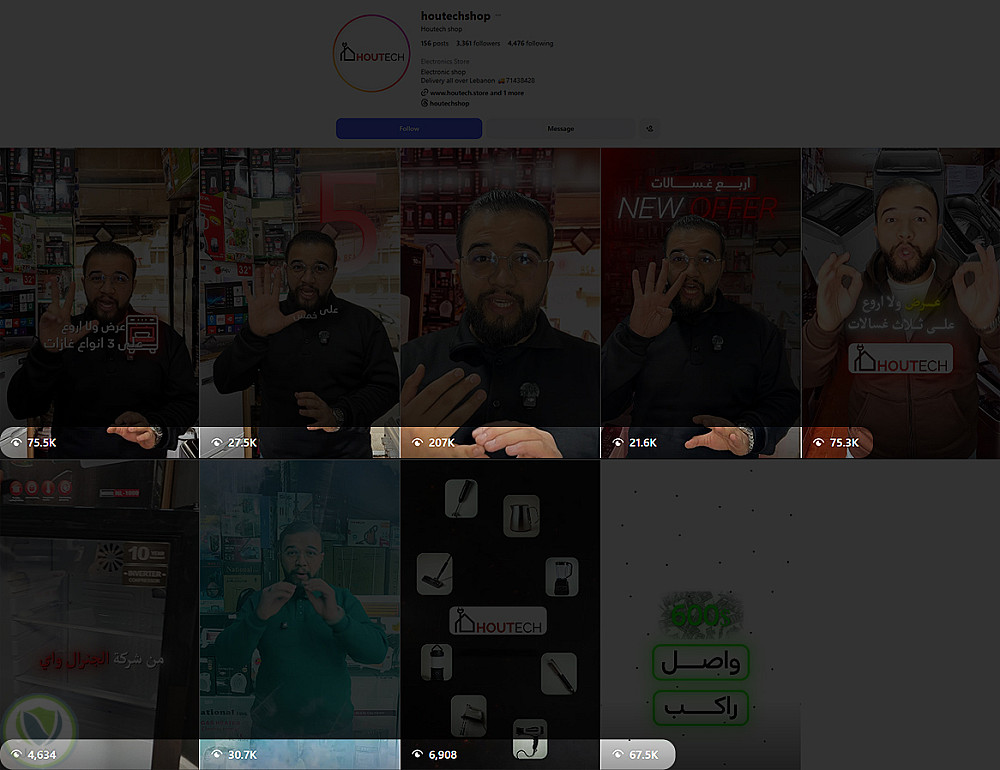Screen dimensions: 1000x770
Task: Click the Houtech shop display name
Action: (x=441, y=29)
